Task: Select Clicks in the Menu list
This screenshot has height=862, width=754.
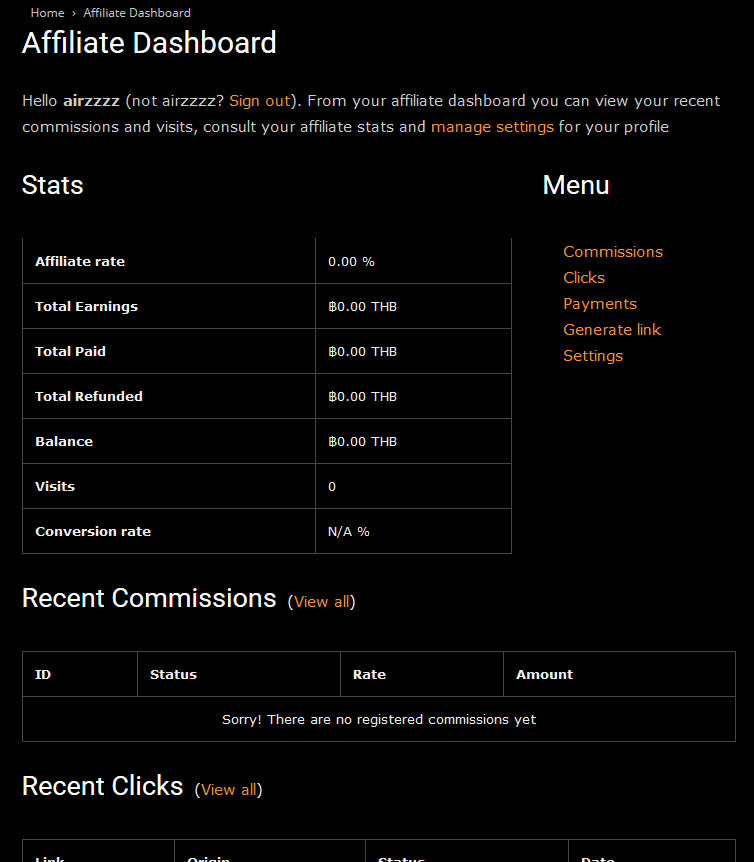Action: coord(583,278)
